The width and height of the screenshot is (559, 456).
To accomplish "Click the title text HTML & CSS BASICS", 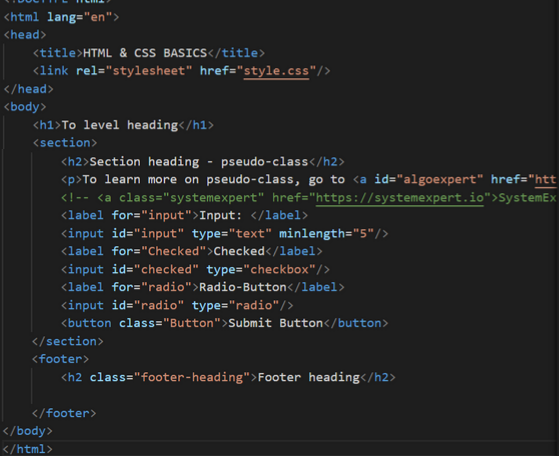I will (145, 53).
